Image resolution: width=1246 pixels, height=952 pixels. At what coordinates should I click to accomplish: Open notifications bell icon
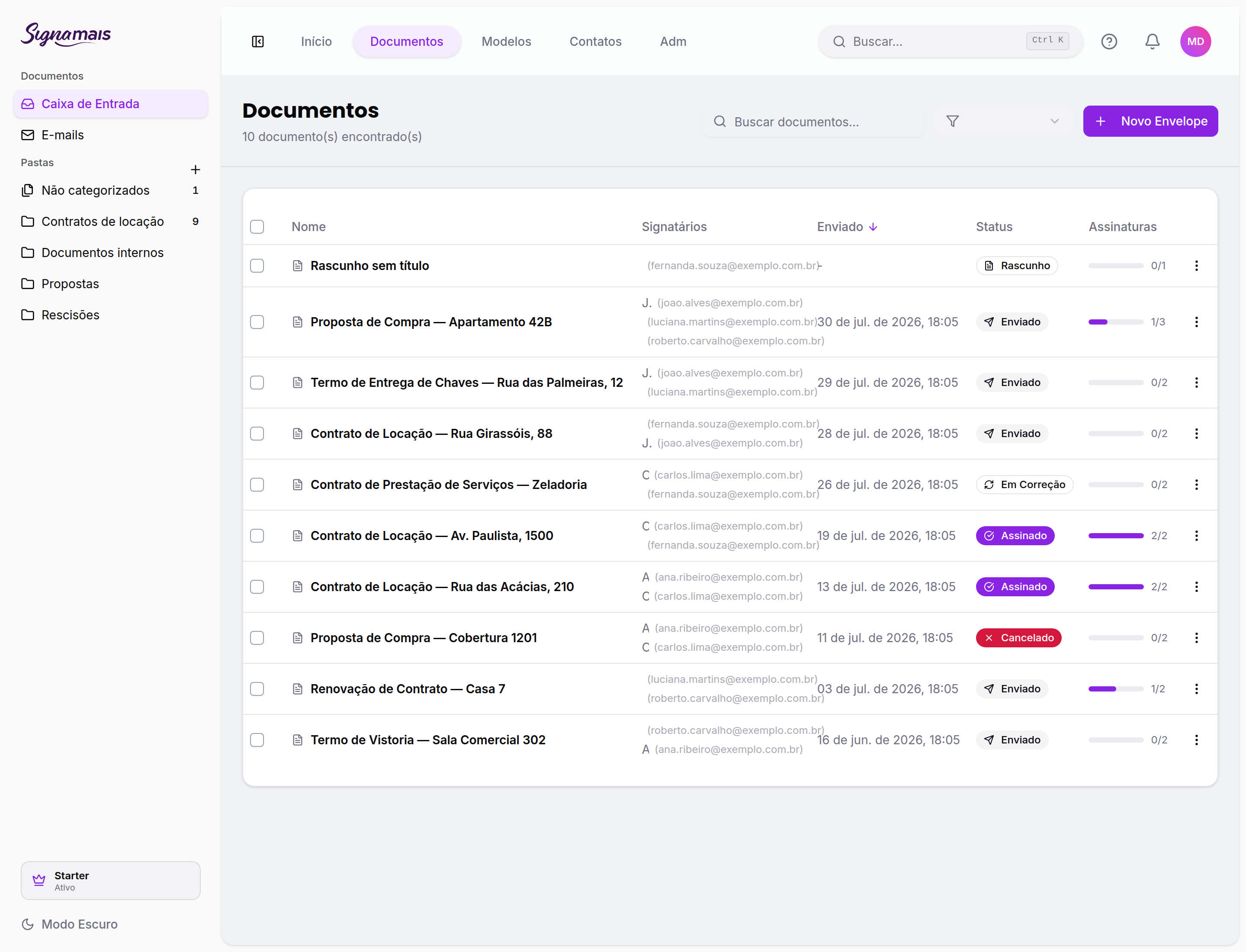pyautogui.click(x=1152, y=42)
